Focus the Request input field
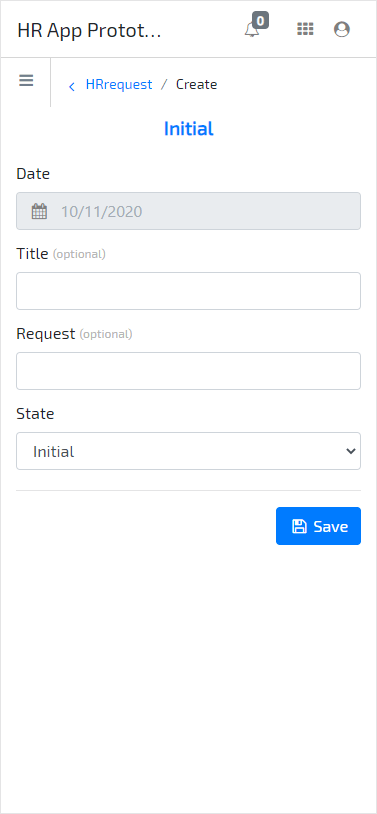Viewport: 377px width, 814px height. [x=188, y=371]
